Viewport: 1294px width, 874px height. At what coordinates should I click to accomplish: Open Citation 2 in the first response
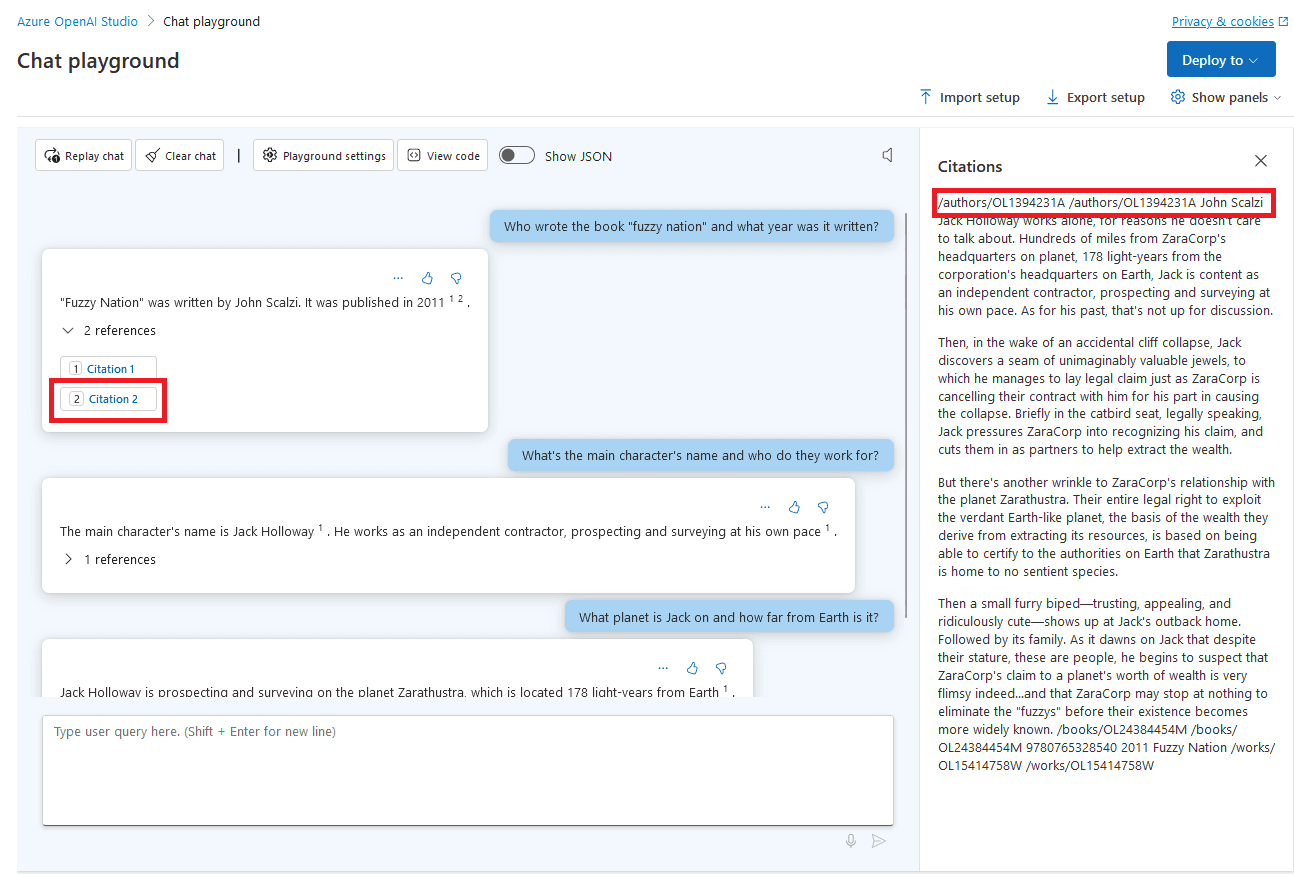(108, 398)
